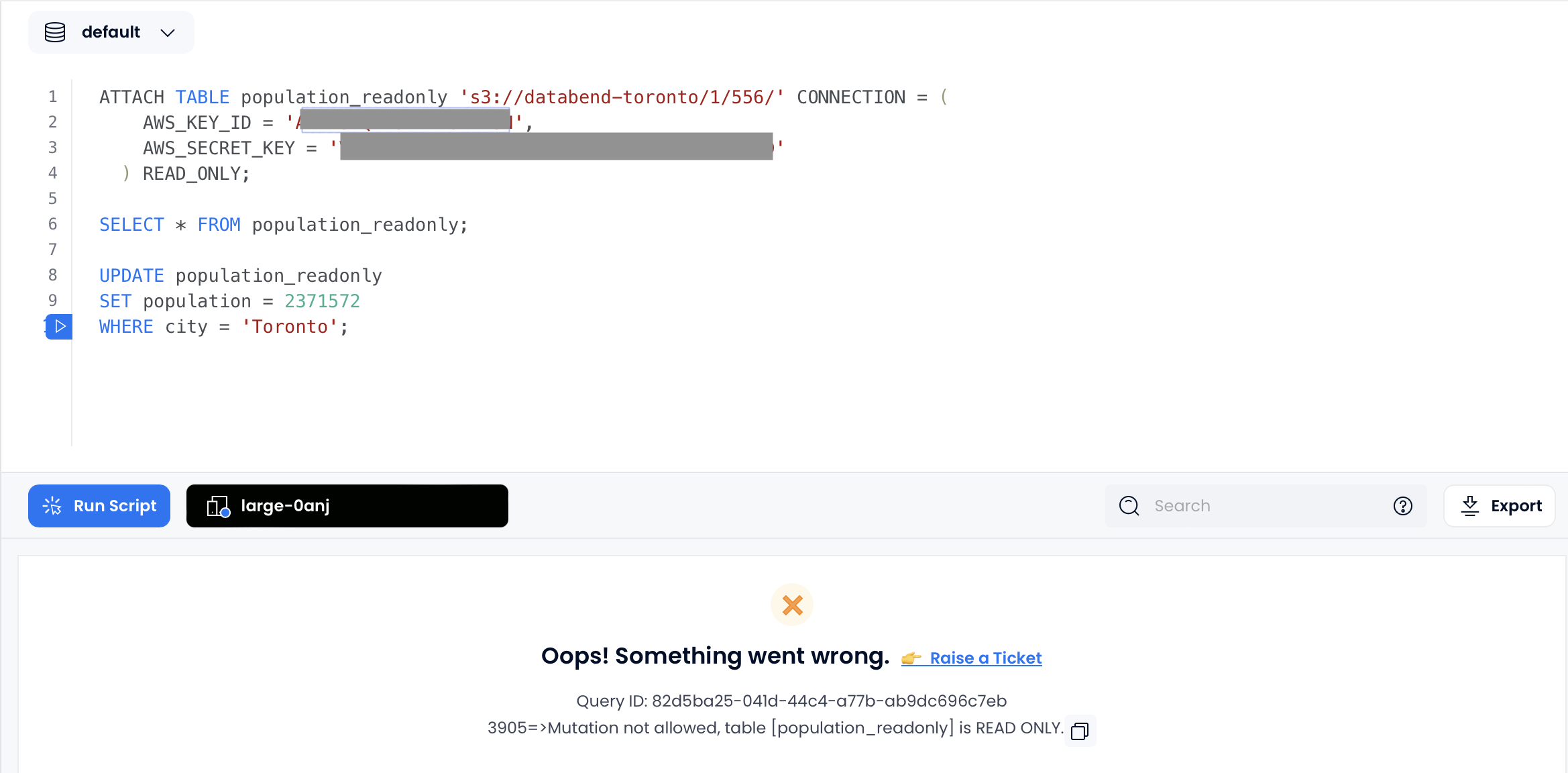Click the large-0anj tab item

[x=347, y=505]
